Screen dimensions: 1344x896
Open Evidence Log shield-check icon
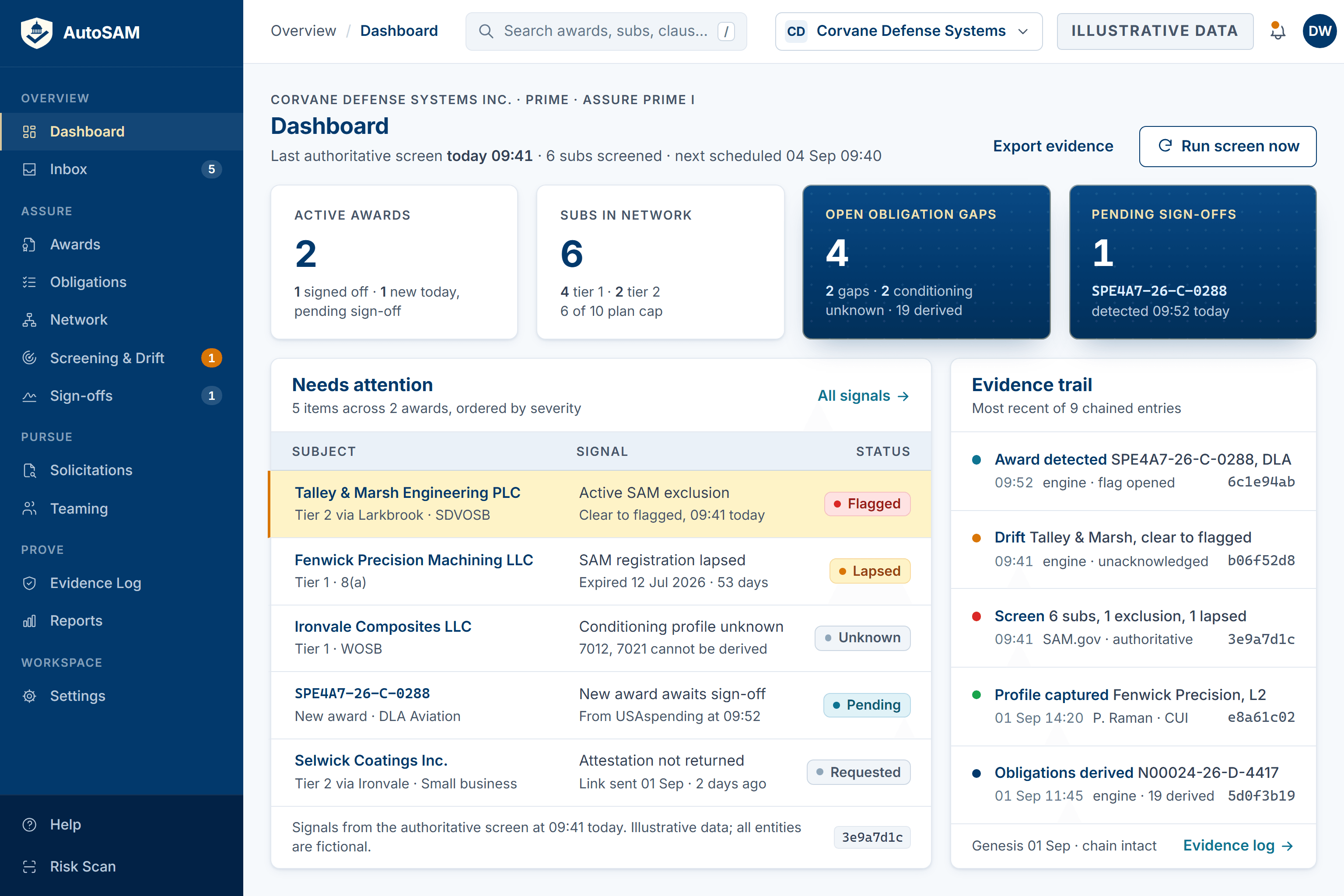(29, 583)
